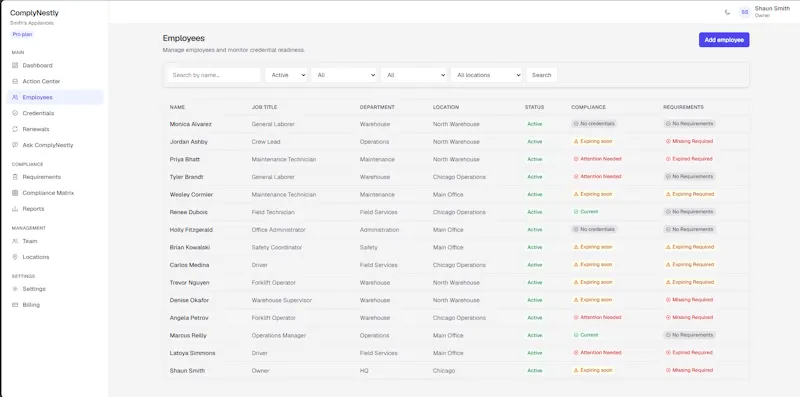Image resolution: width=800 pixels, height=397 pixels.
Task: Open Shaun Smith employee row
Action: 457,370
